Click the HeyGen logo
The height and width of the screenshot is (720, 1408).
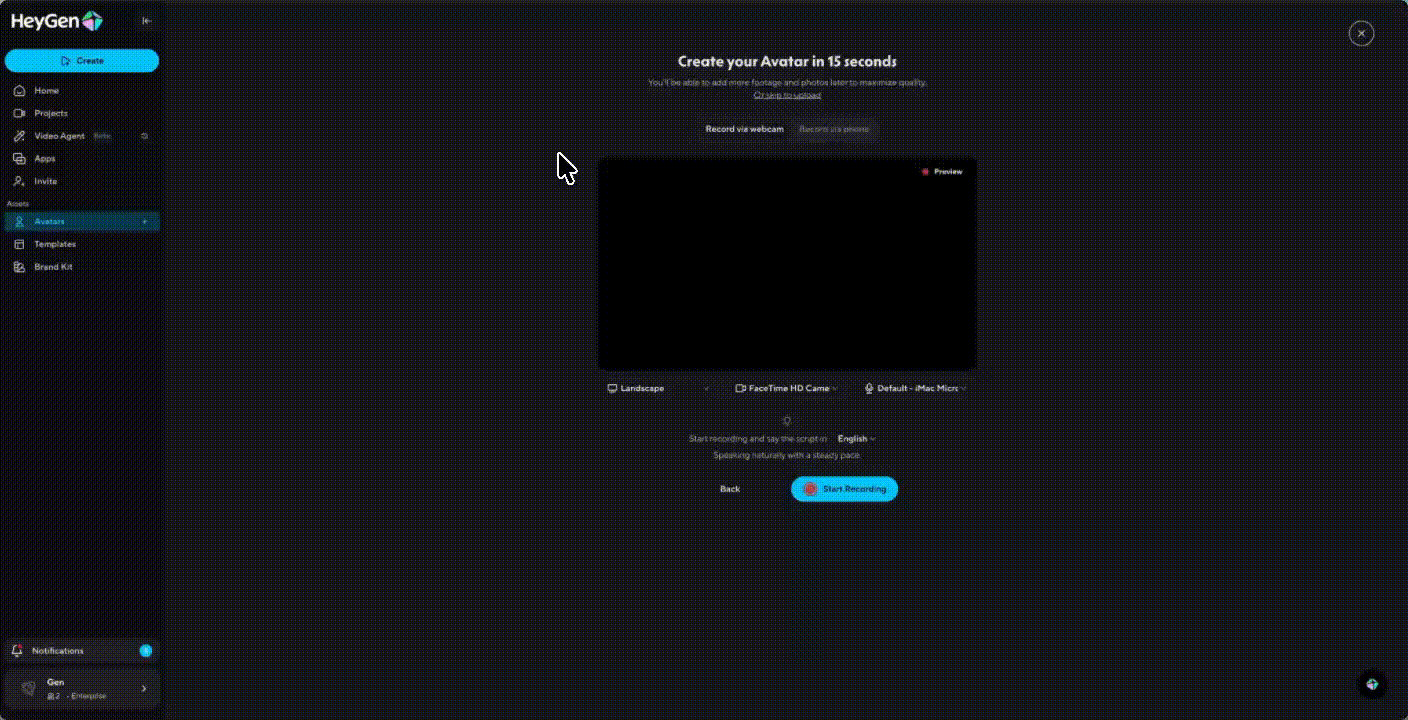pyautogui.click(x=57, y=21)
